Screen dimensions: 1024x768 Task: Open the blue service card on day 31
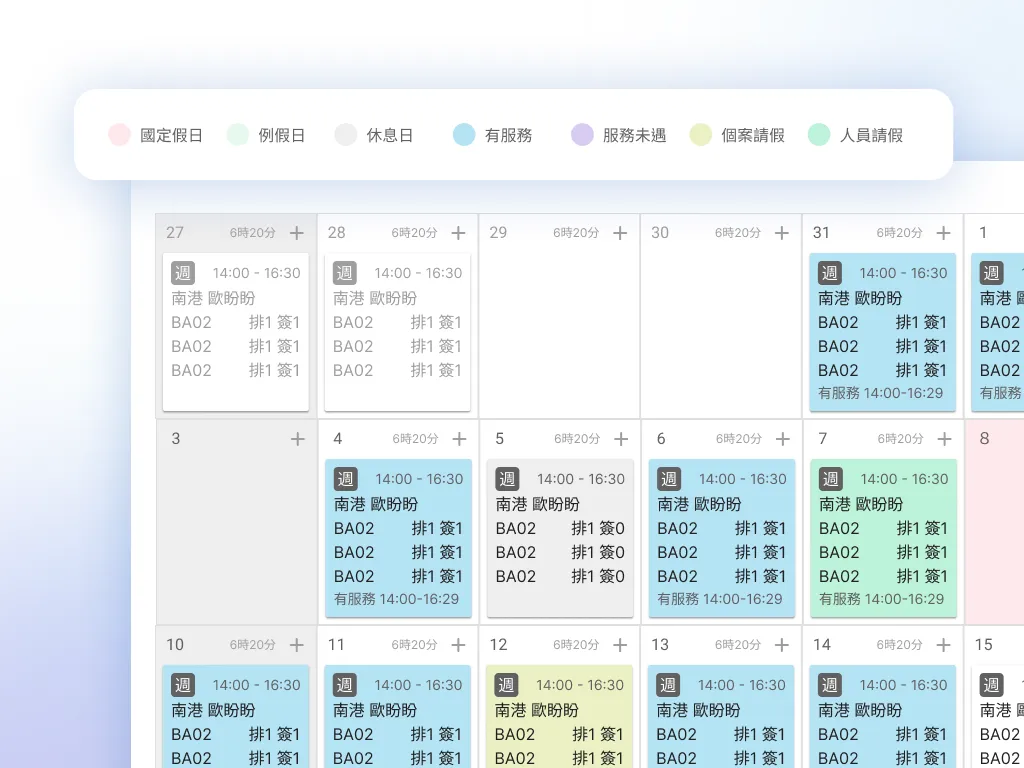(x=882, y=332)
